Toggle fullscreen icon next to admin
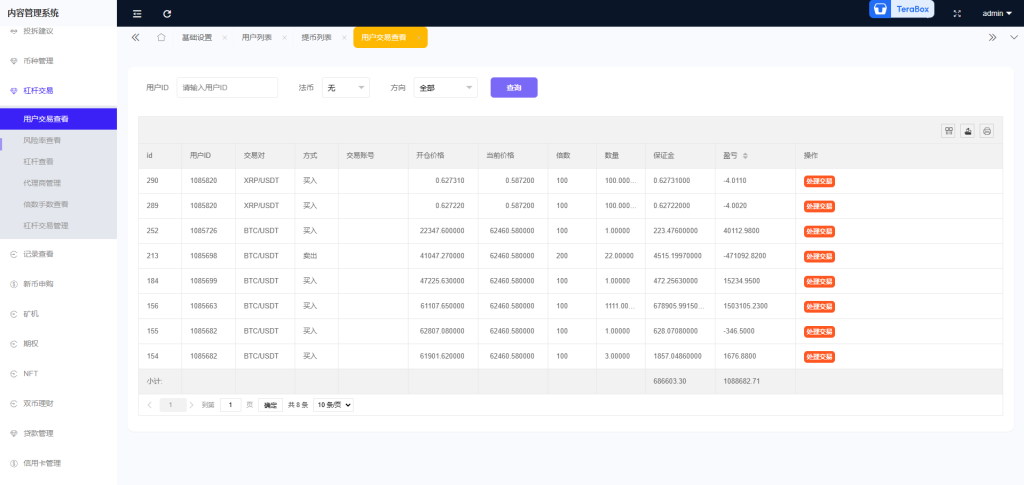The width and height of the screenshot is (1024, 485). (x=957, y=13)
